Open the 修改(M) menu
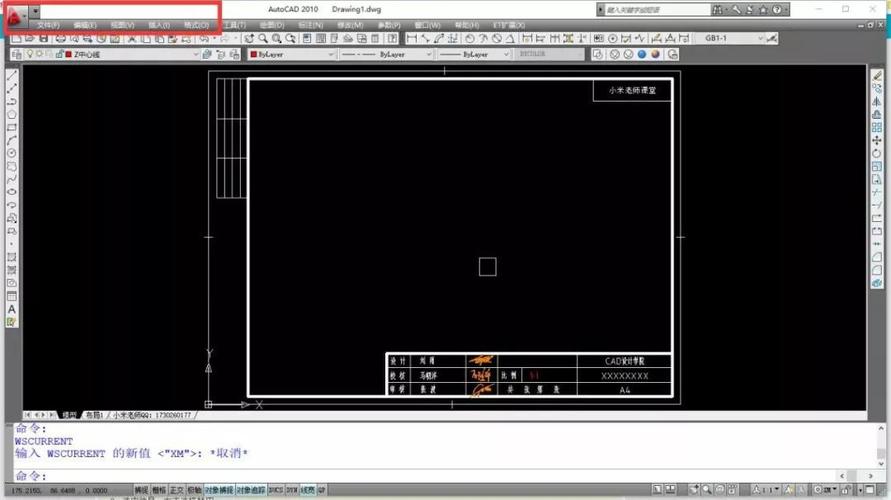 [350, 26]
